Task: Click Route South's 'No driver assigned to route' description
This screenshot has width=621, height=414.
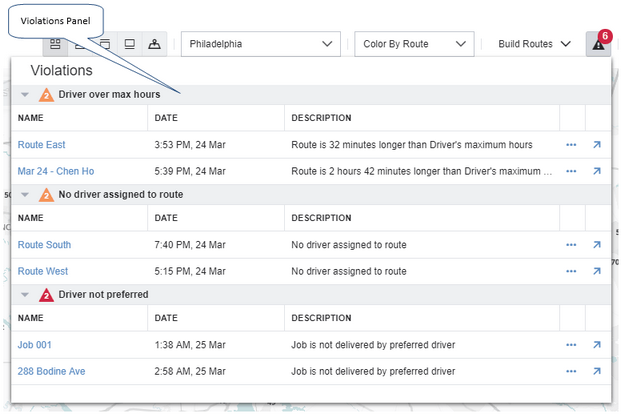Action: (349, 245)
